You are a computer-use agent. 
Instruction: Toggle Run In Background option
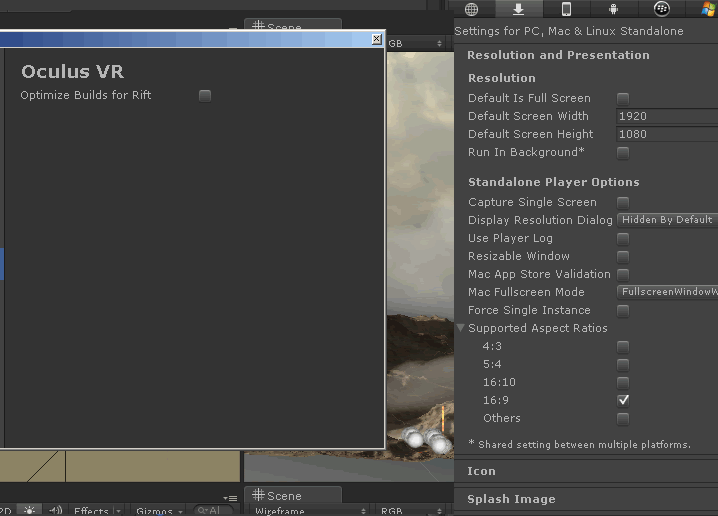coord(623,152)
